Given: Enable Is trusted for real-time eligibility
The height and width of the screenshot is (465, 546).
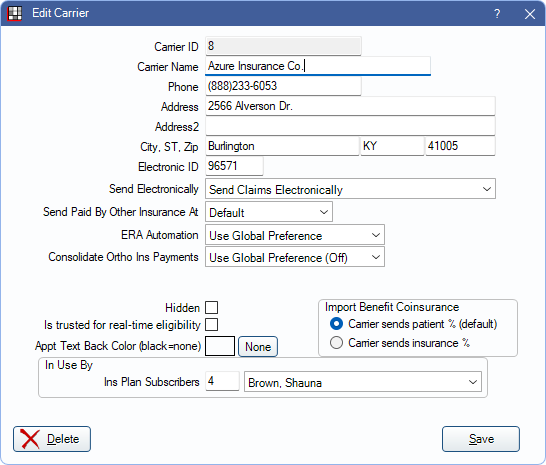Looking at the screenshot, I should pos(211,325).
